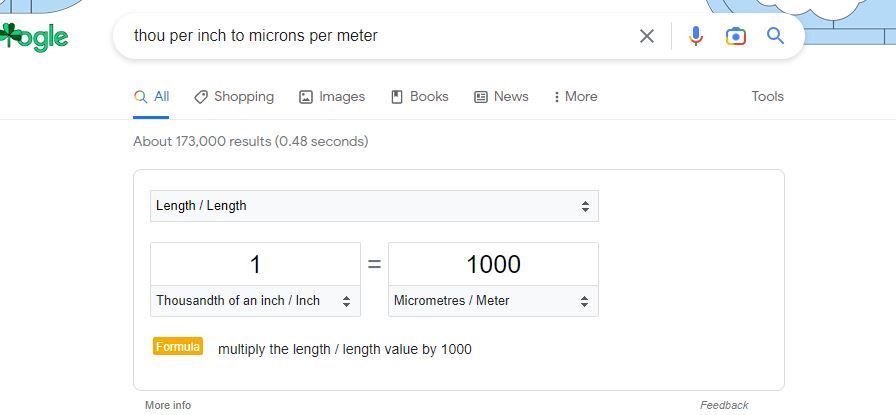Screen dimensions: 896x415
Task: Edit the input value field showing 1
Action: click(x=255, y=264)
